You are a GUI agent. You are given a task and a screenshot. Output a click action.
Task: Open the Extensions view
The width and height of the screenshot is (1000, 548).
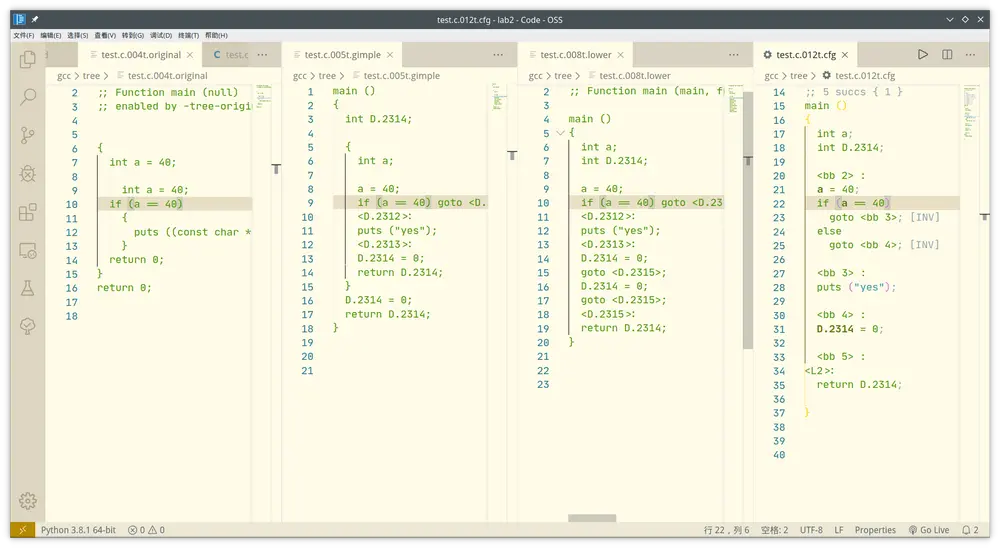[x=27, y=212]
